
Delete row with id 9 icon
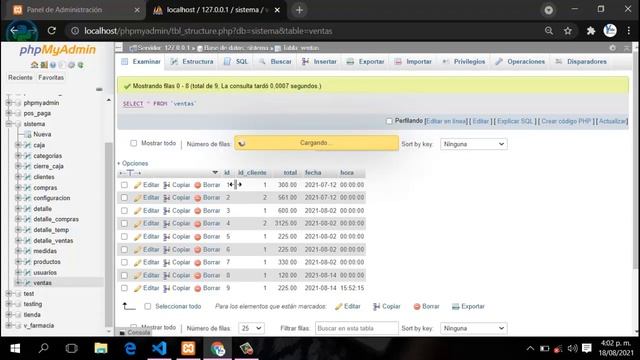(198, 289)
